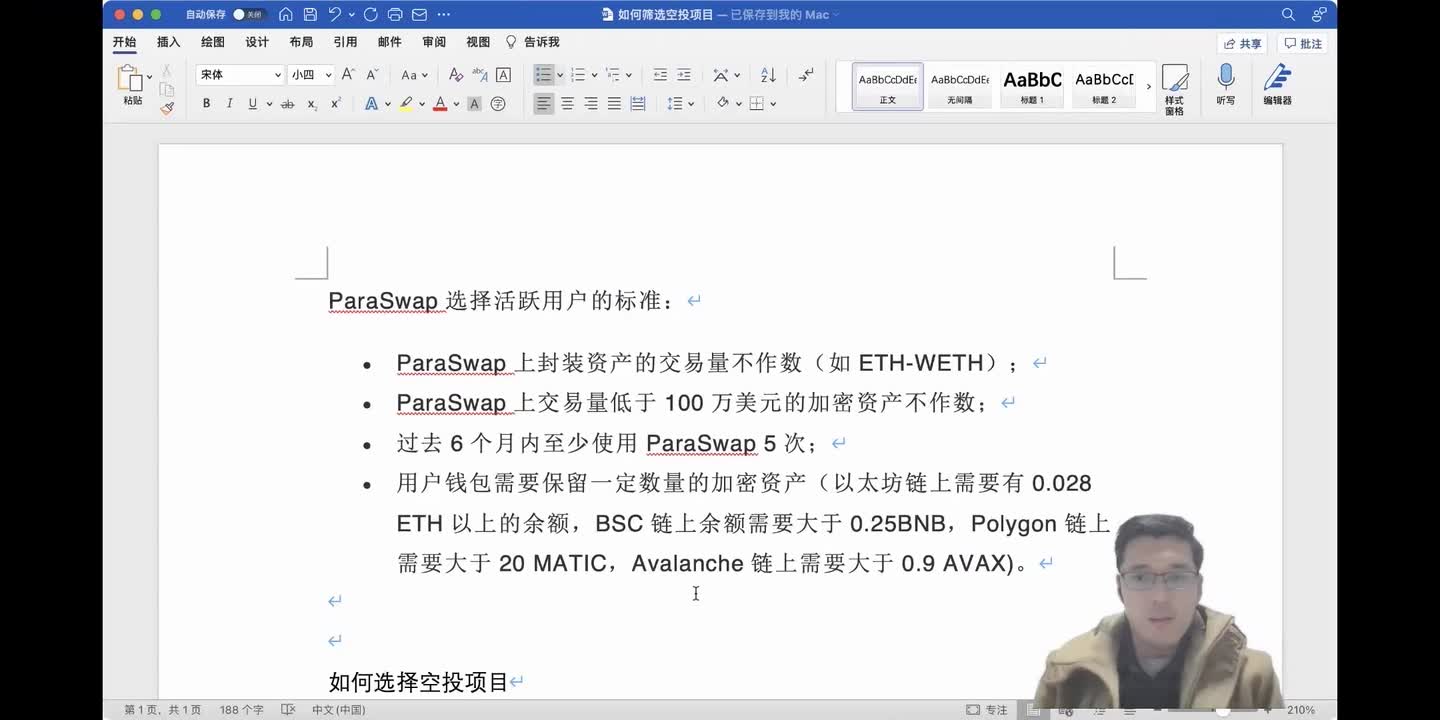Image resolution: width=1440 pixels, height=720 pixels.
Task: Open the phonetic guide tool
Action: 480,75
